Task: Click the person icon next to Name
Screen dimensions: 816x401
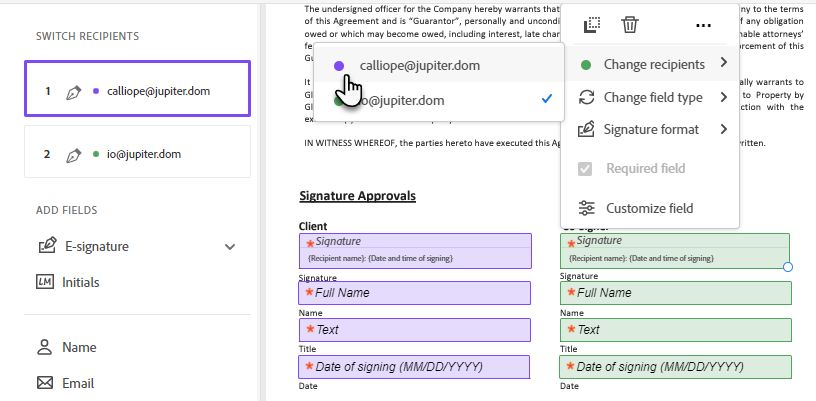Action: (x=45, y=347)
